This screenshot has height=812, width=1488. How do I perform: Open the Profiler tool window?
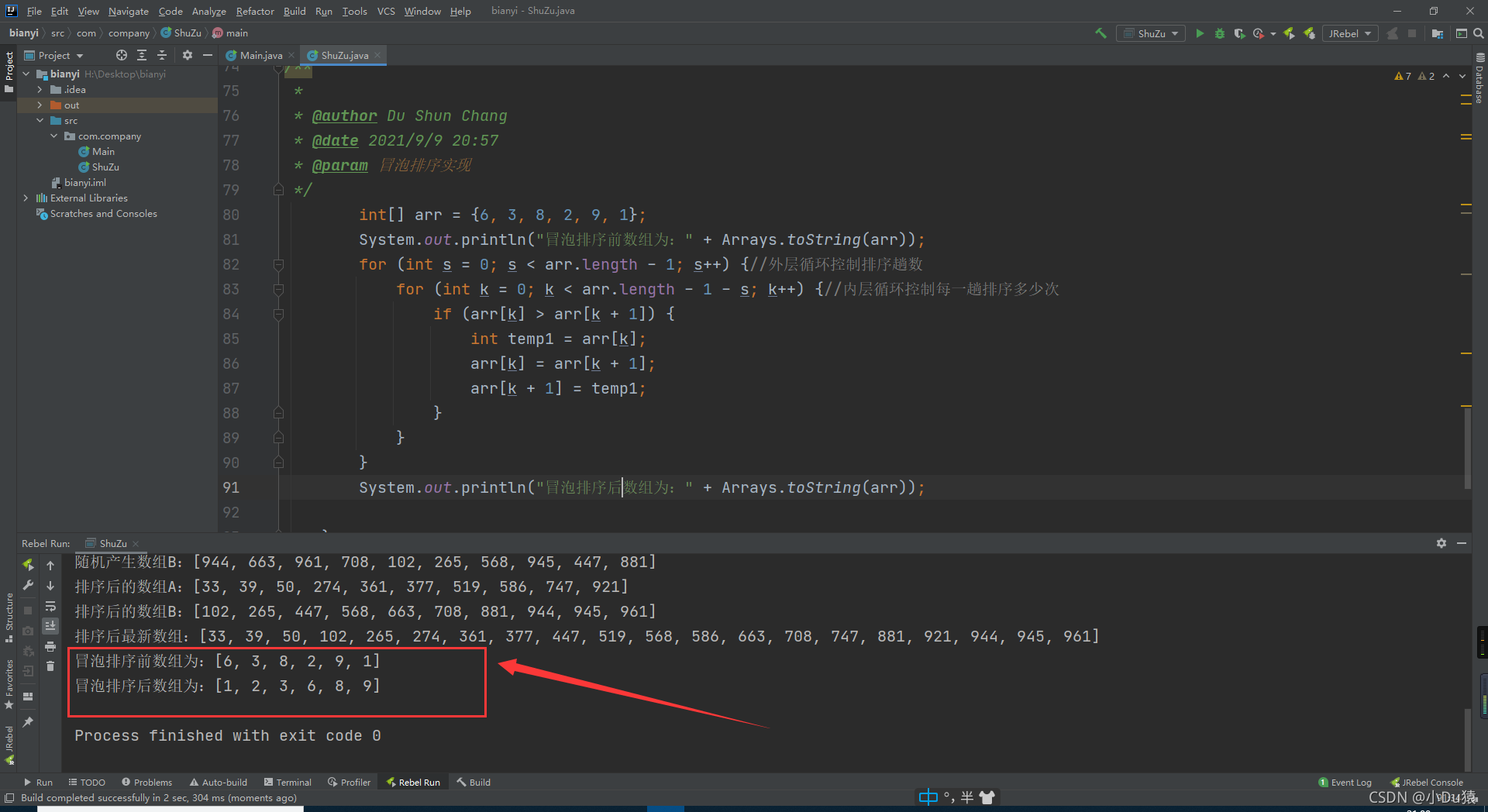[x=350, y=782]
